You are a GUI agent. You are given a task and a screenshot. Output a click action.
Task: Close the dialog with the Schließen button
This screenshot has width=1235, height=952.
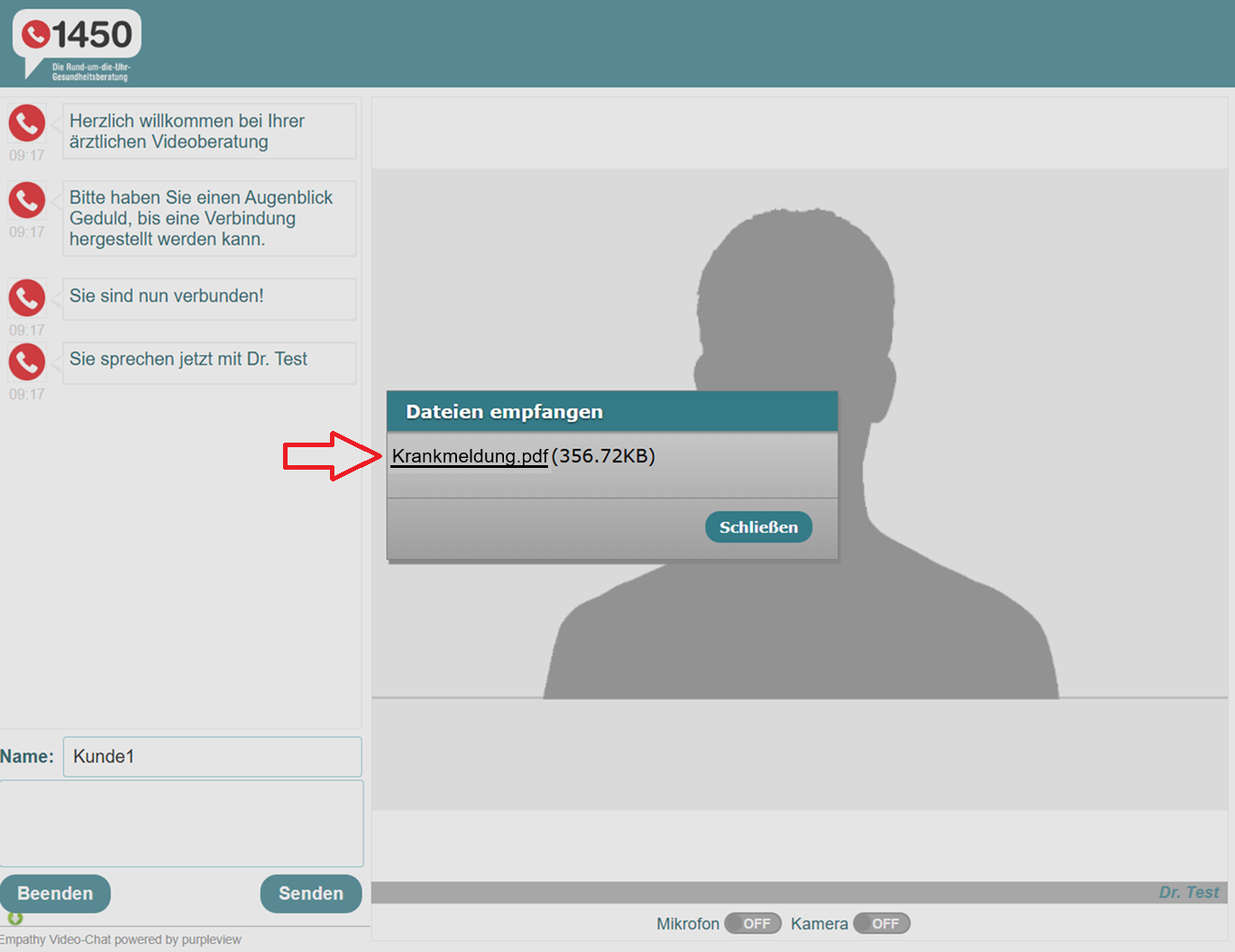coord(758,527)
